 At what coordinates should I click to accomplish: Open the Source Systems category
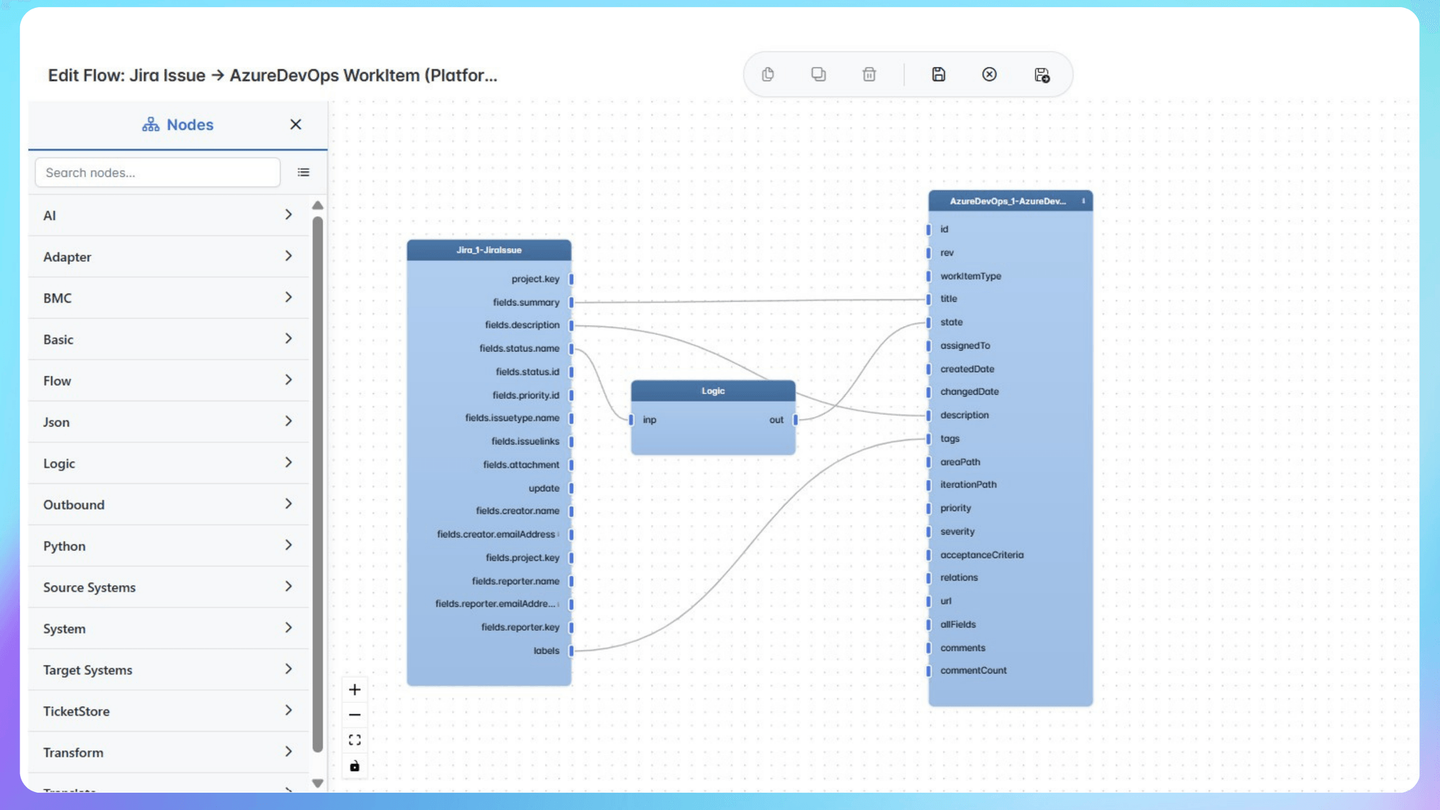point(168,587)
